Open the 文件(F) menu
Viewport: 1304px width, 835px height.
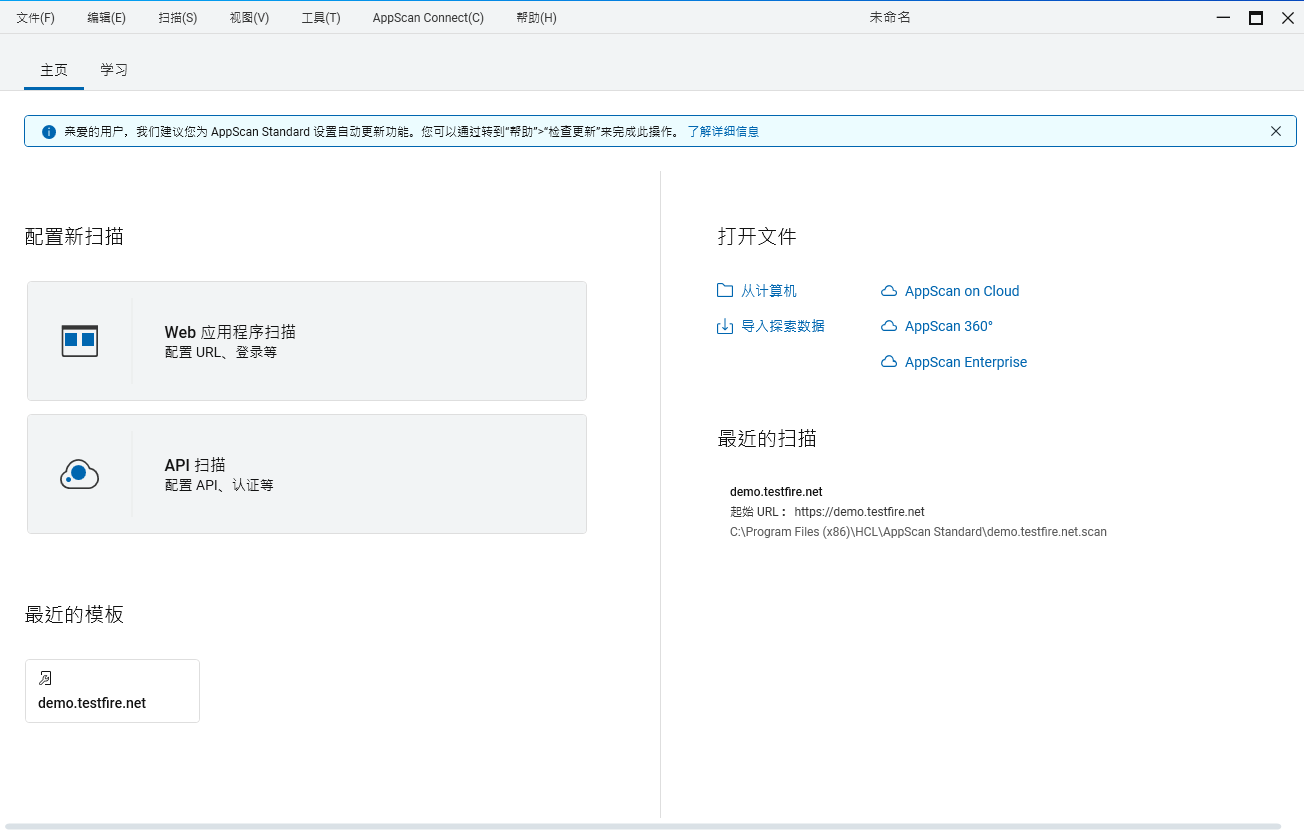point(35,18)
